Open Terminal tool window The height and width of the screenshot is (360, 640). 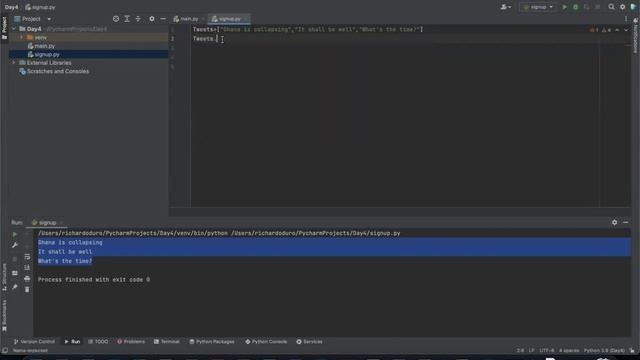(167, 342)
